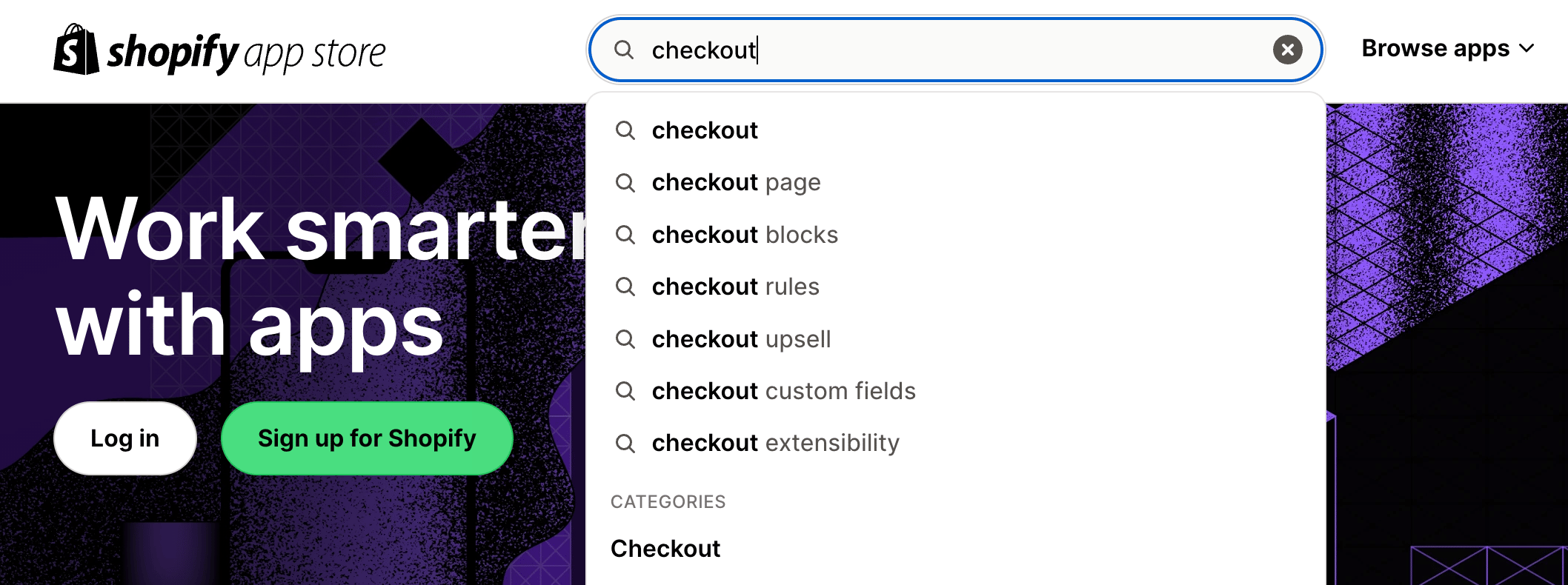Click search icon beside "checkout rules"

pos(625,287)
